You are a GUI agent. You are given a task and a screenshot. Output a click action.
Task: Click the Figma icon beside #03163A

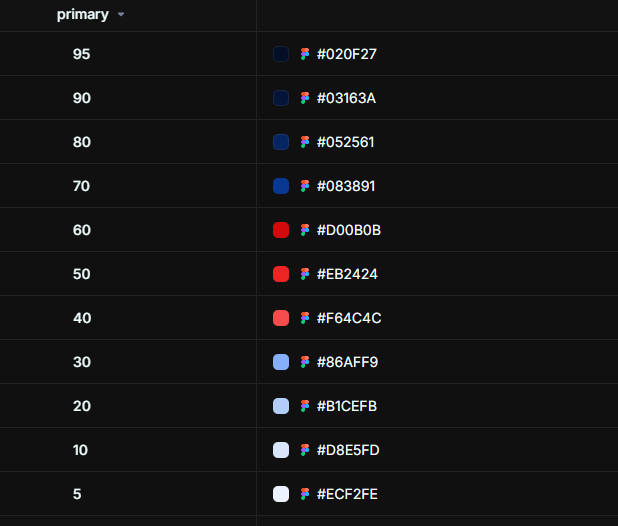[305, 98]
